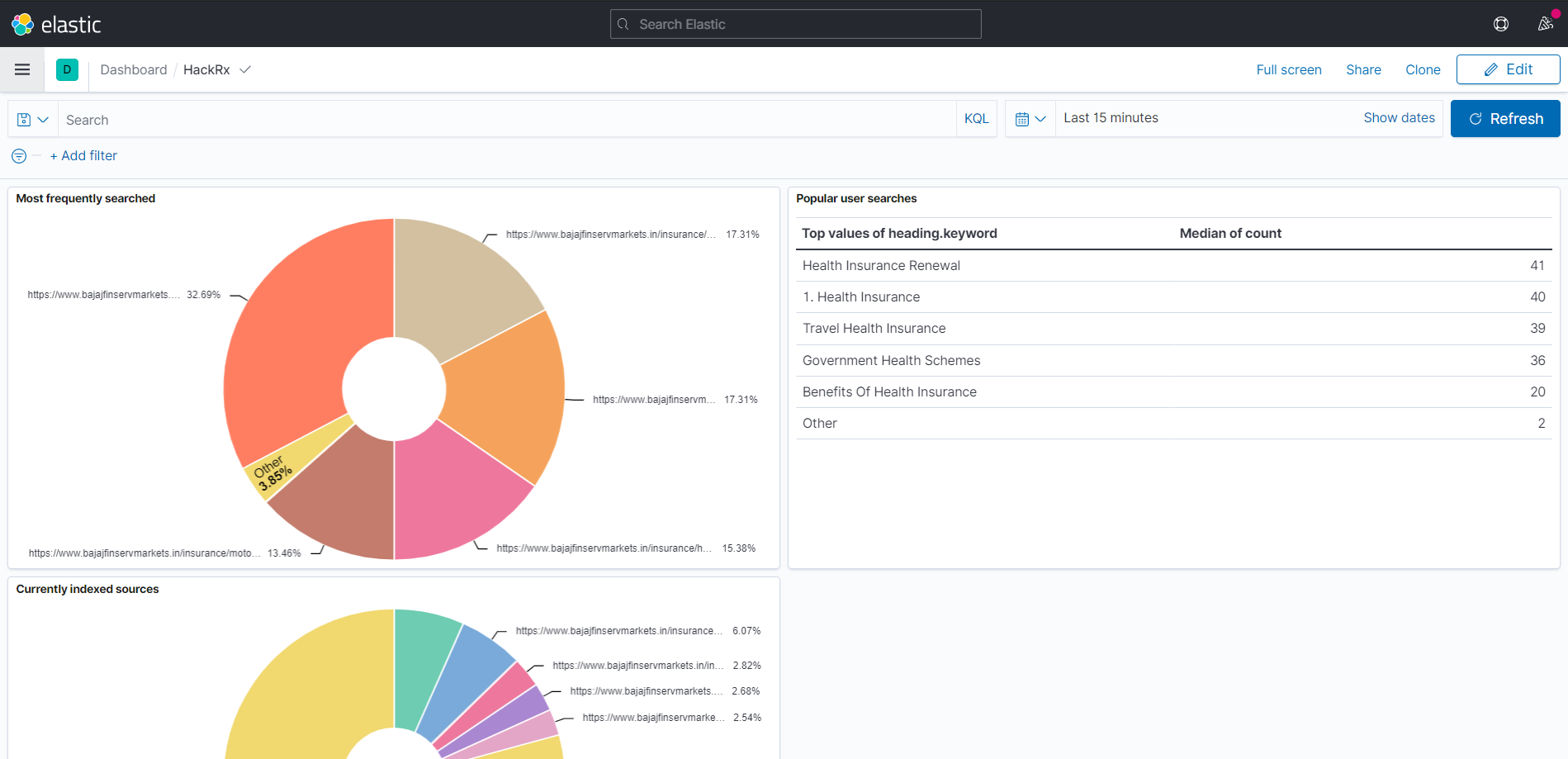This screenshot has width=1568, height=759.
Task: Click Last 15 minutes time range
Action: tap(1111, 118)
